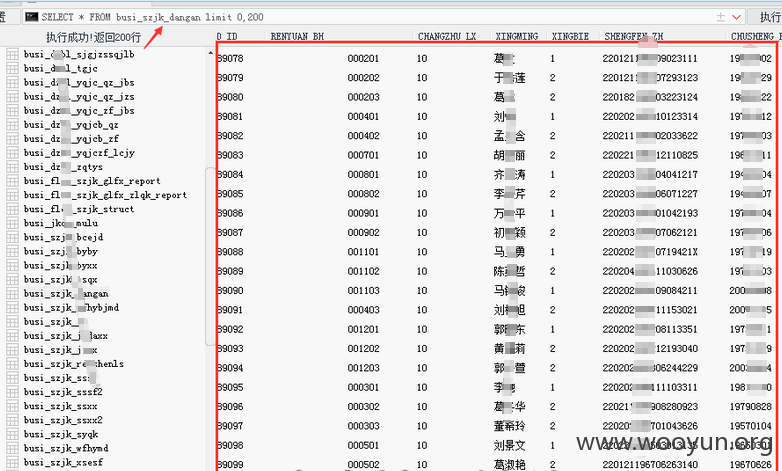Screen dimensions: 782x471
Task: Click table icon beside the _tgjc table
Action: tap(12, 68)
